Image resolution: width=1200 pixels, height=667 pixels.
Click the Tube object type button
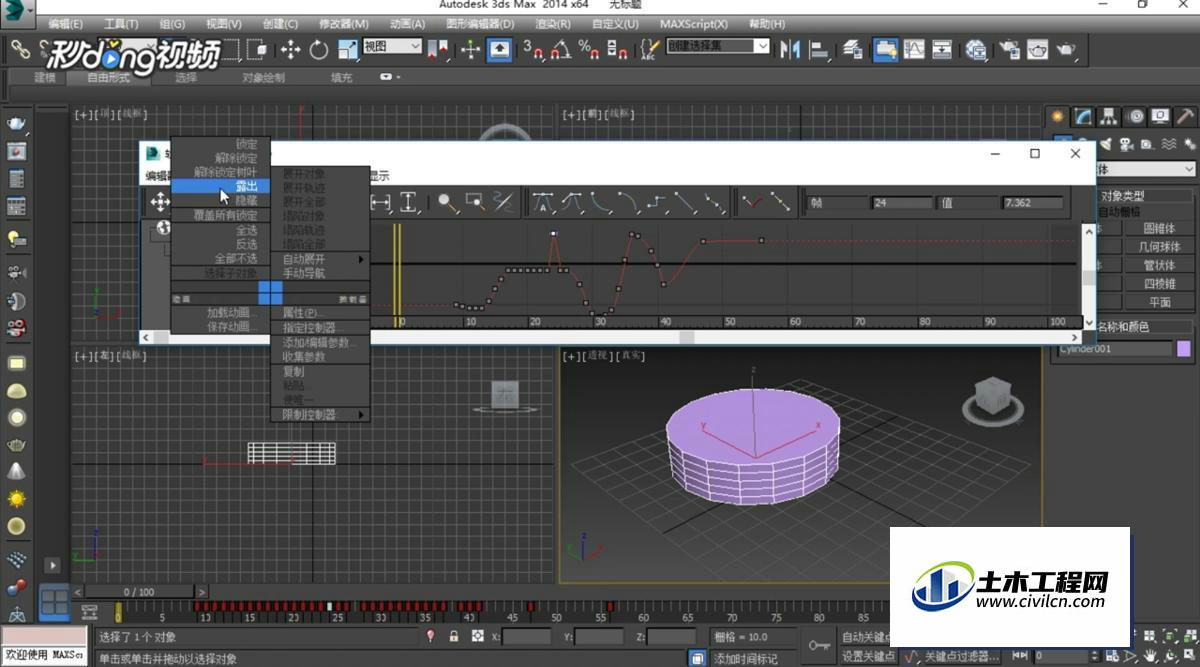pyautogui.click(x=1159, y=265)
